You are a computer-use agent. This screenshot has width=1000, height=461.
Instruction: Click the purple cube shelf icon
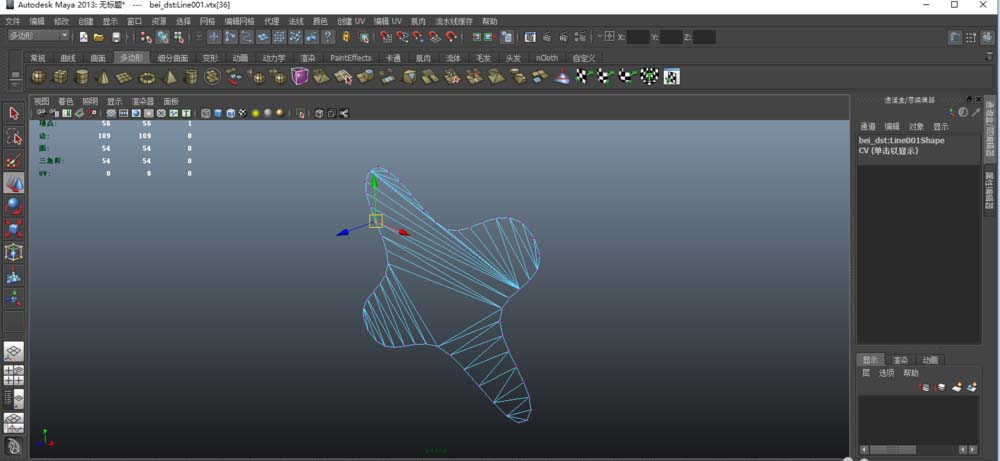[x=300, y=77]
